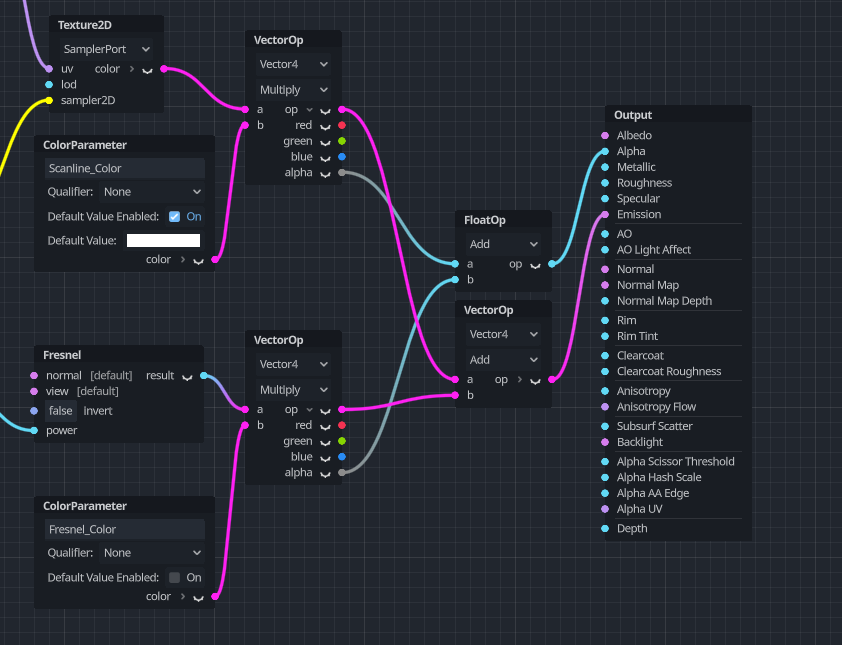The width and height of the screenshot is (842, 645).
Task: Click the yellow sampler2D input port
Action: point(48,100)
